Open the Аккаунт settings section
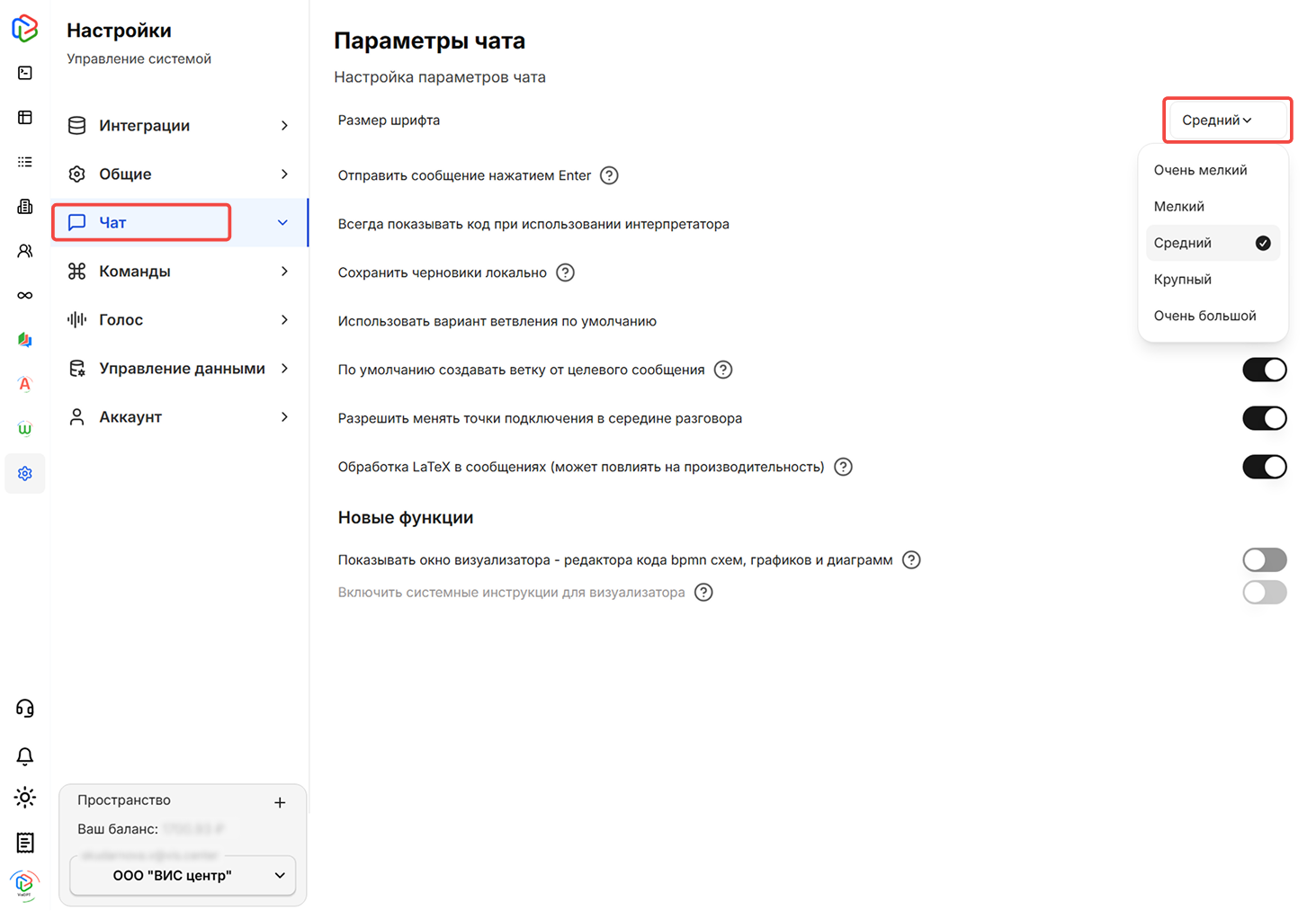 [179, 417]
